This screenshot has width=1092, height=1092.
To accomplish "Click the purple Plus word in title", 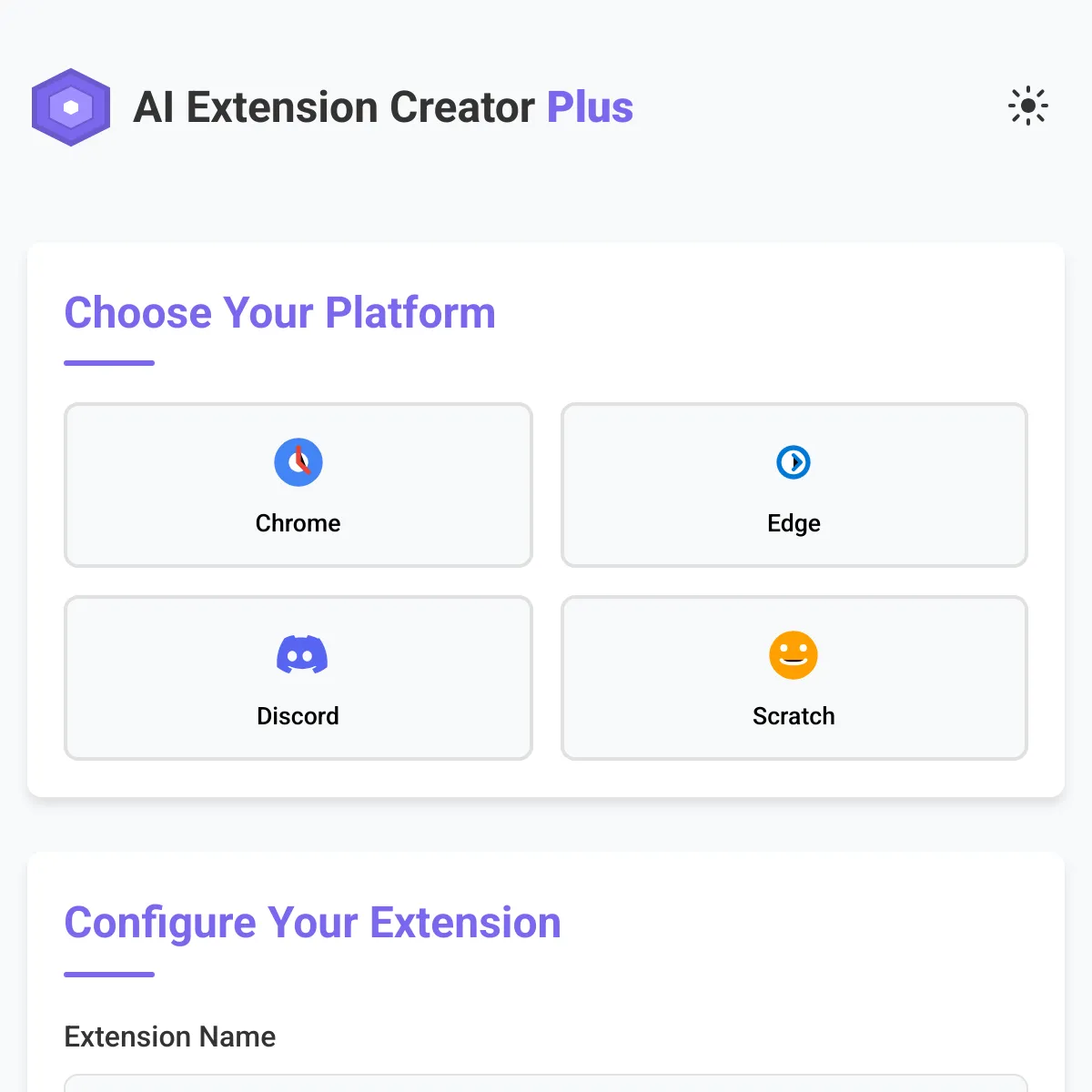I will [x=590, y=107].
